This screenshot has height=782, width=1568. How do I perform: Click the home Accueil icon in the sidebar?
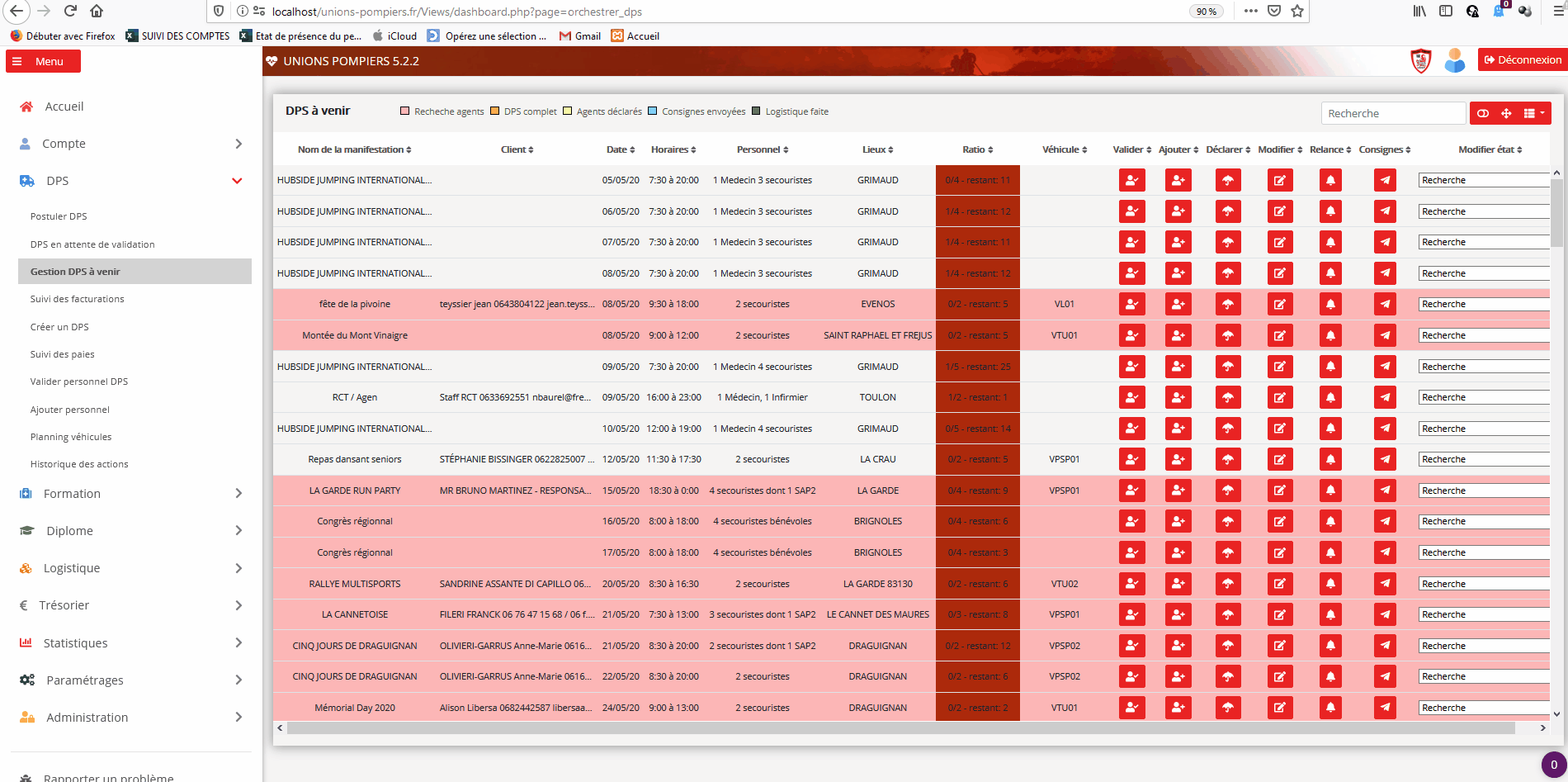(x=26, y=107)
